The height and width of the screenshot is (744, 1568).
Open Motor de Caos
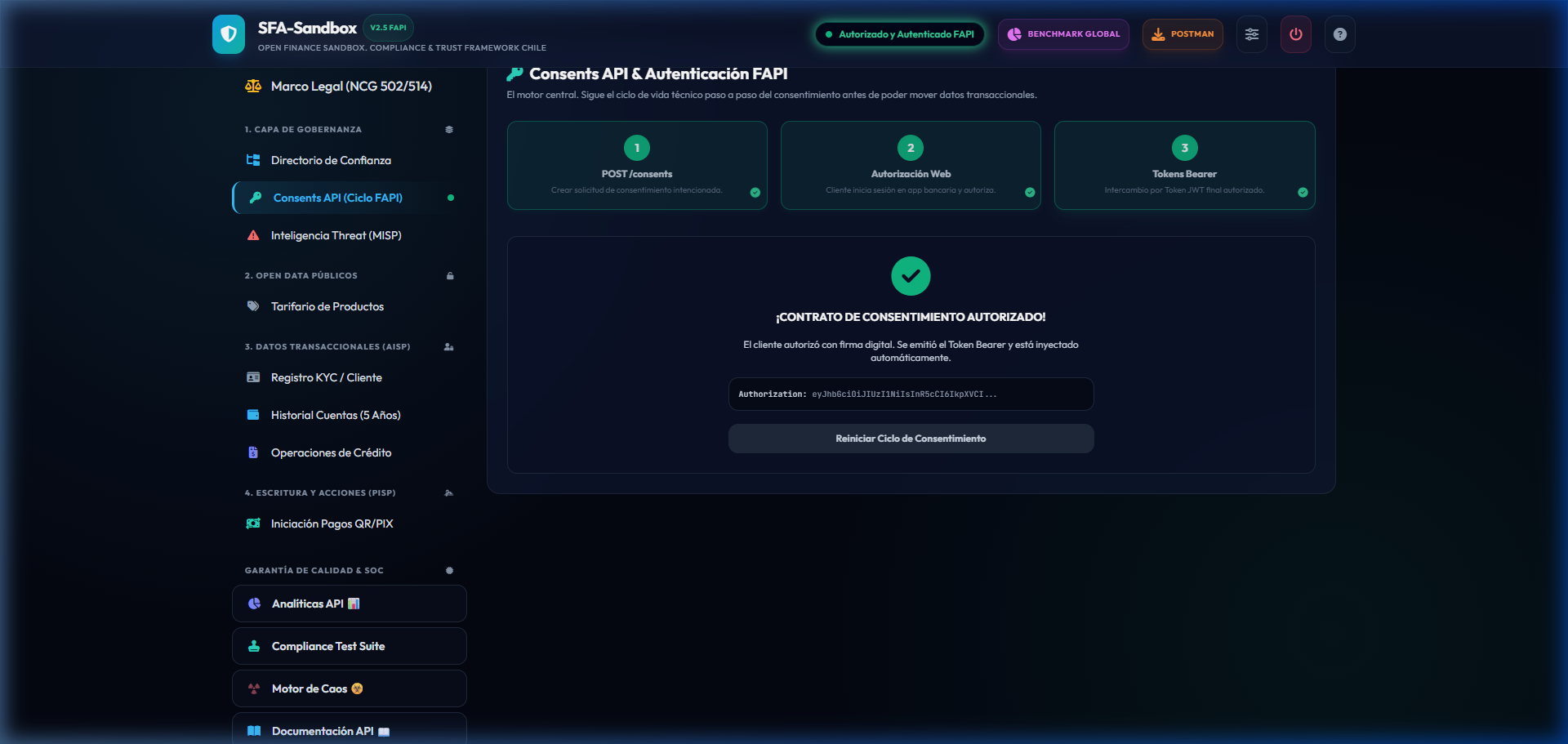(350, 688)
